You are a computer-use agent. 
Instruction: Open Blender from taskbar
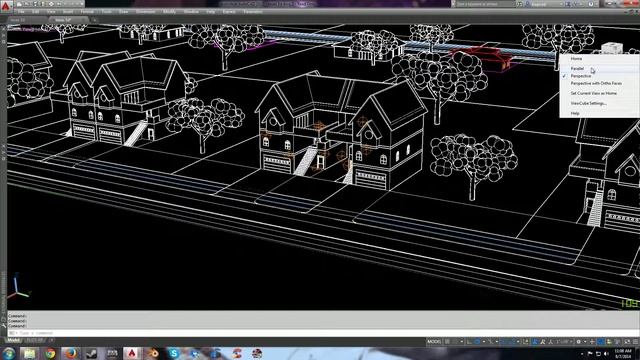coord(153,353)
